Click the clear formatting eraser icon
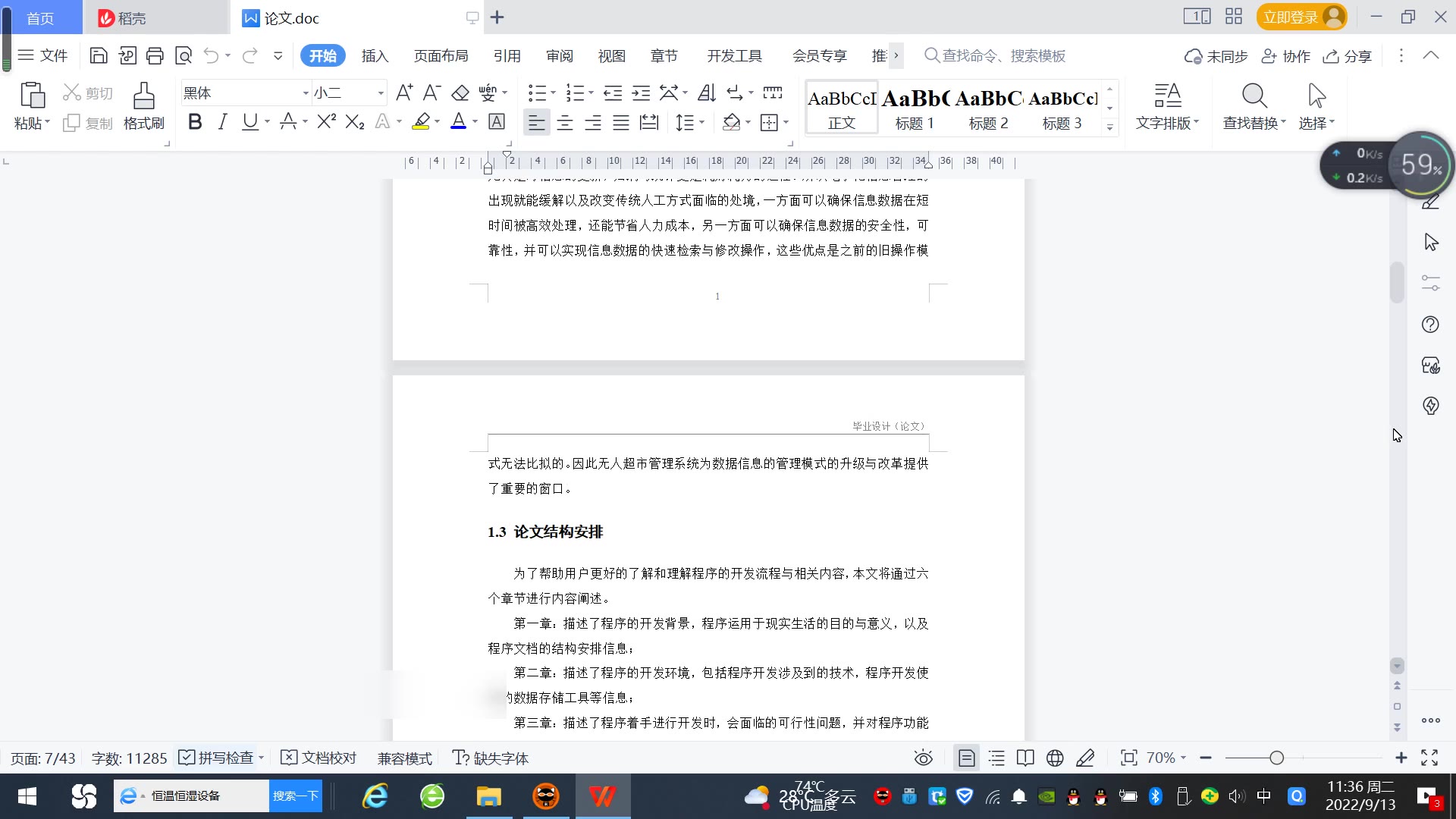The width and height of the screenshot is (1456, 819). [460, 93]
